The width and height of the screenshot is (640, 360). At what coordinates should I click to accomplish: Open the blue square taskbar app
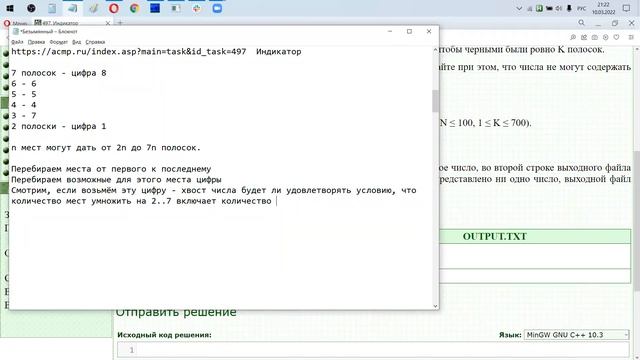tap(155, 8)
